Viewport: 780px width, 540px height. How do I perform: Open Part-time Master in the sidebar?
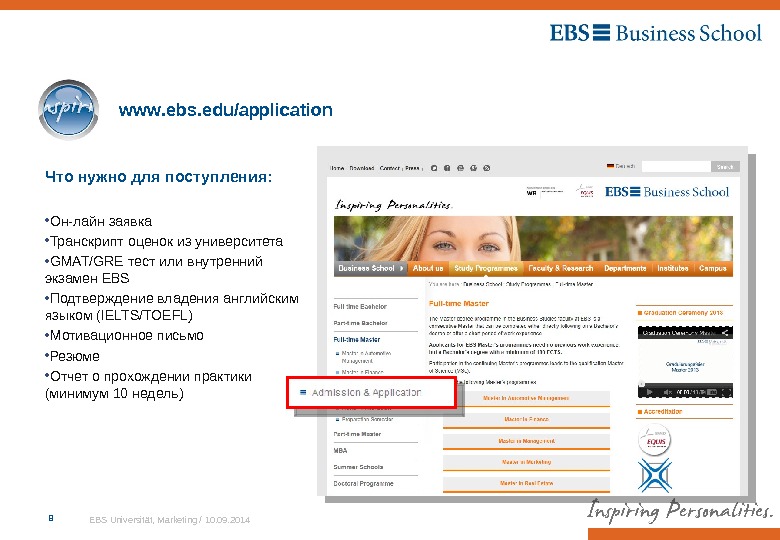pos(357,434)
